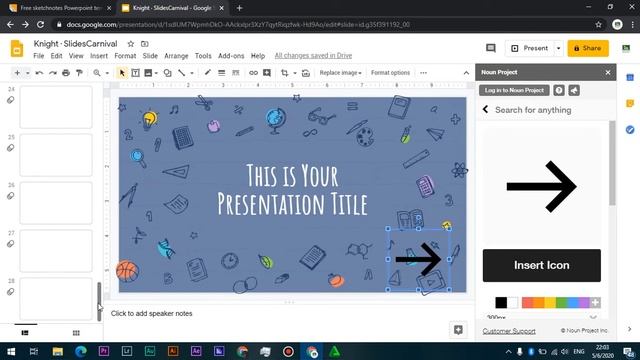Open border weight options
640x360 pixels.
tap(221, 73)
